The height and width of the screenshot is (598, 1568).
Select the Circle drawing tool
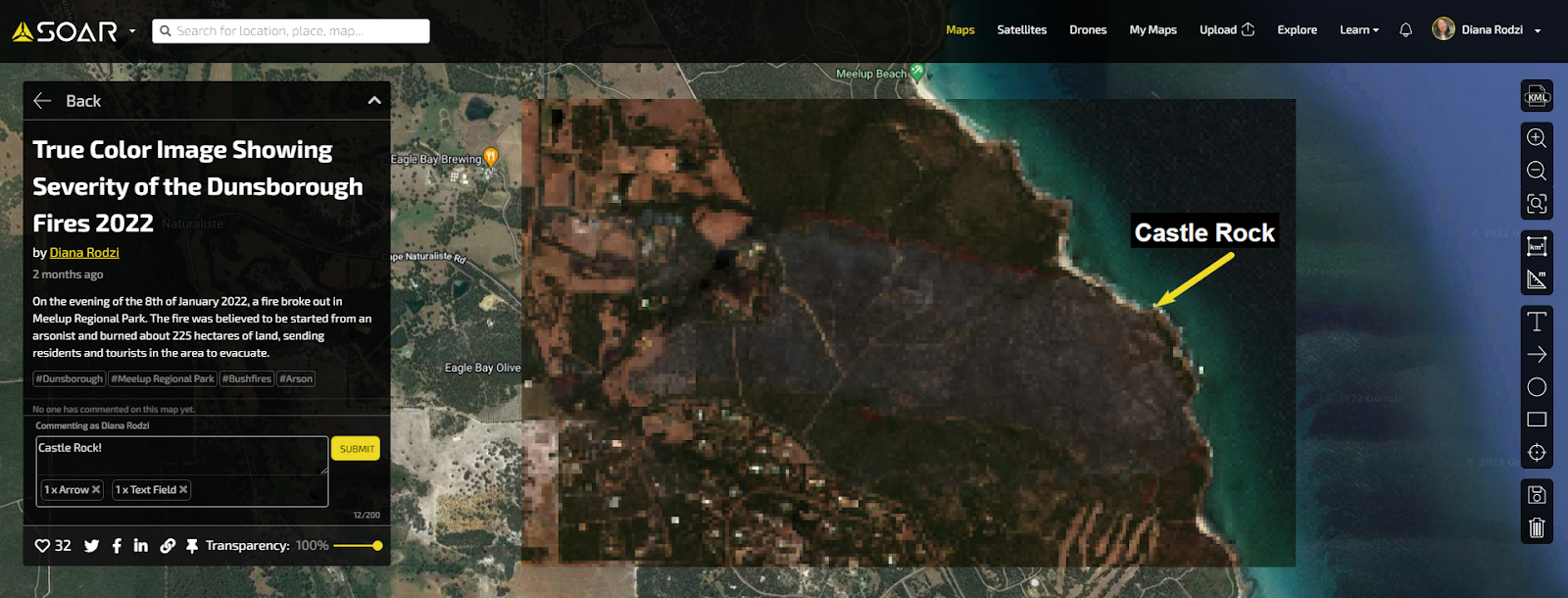pyautogui.click(x=1537, y=387)
